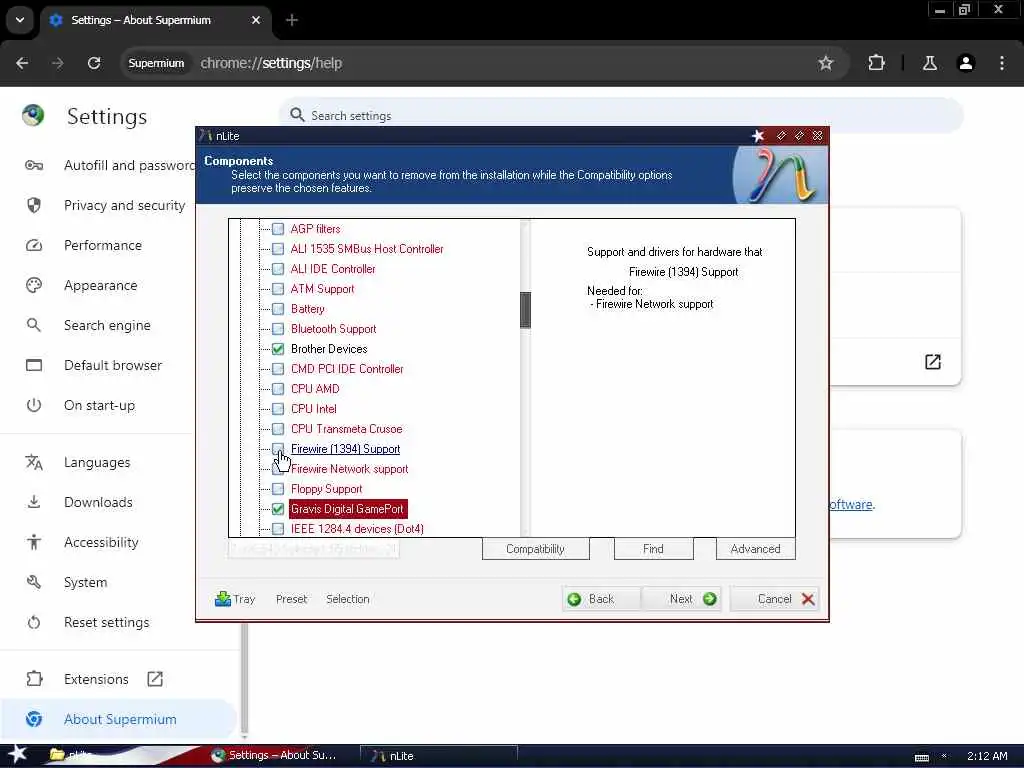Click the browser back arrow
Screen dimensions: 1024x768
click(x=22, y=63)
